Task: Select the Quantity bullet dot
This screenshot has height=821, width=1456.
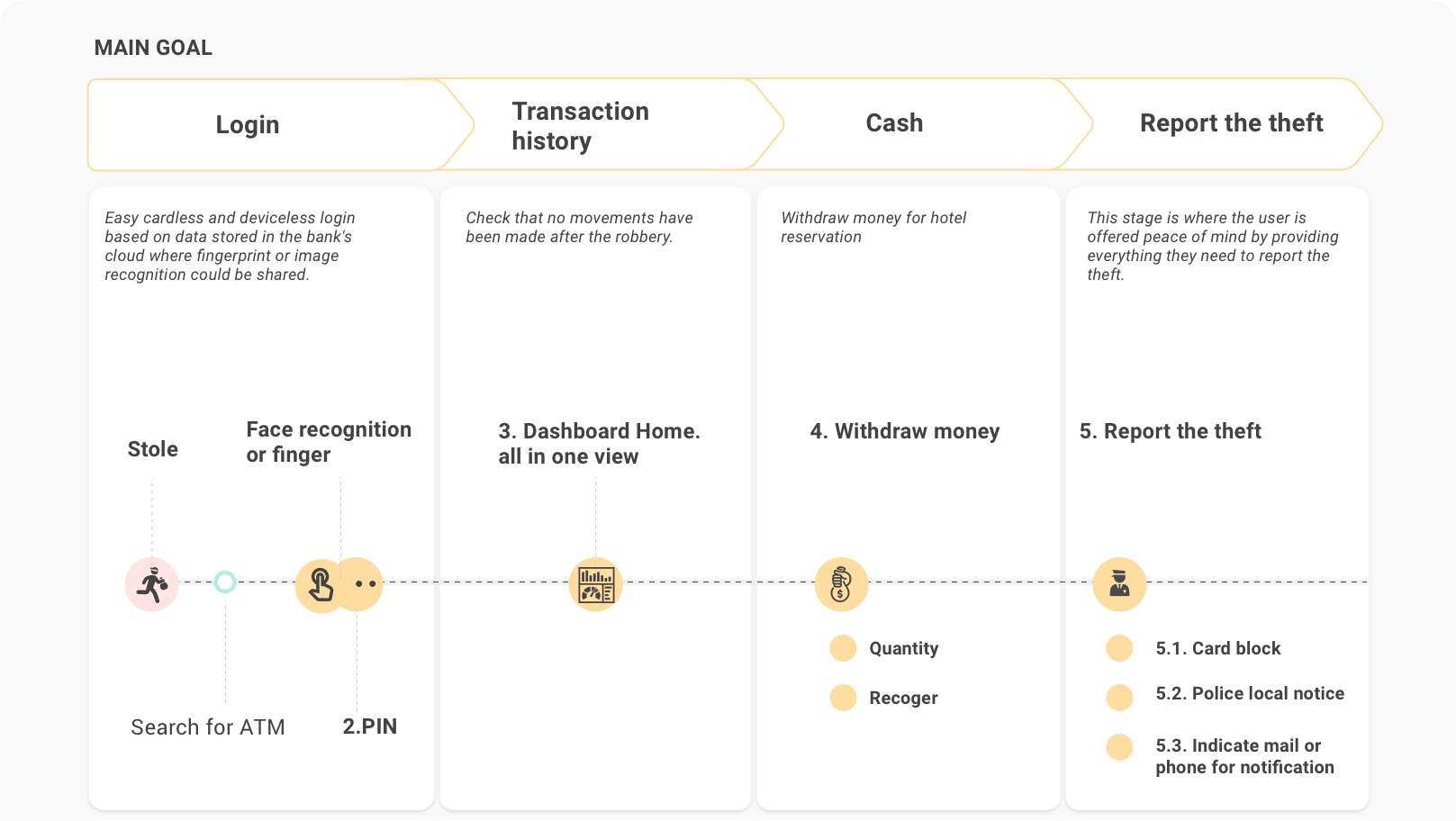Action: point(843,648)
